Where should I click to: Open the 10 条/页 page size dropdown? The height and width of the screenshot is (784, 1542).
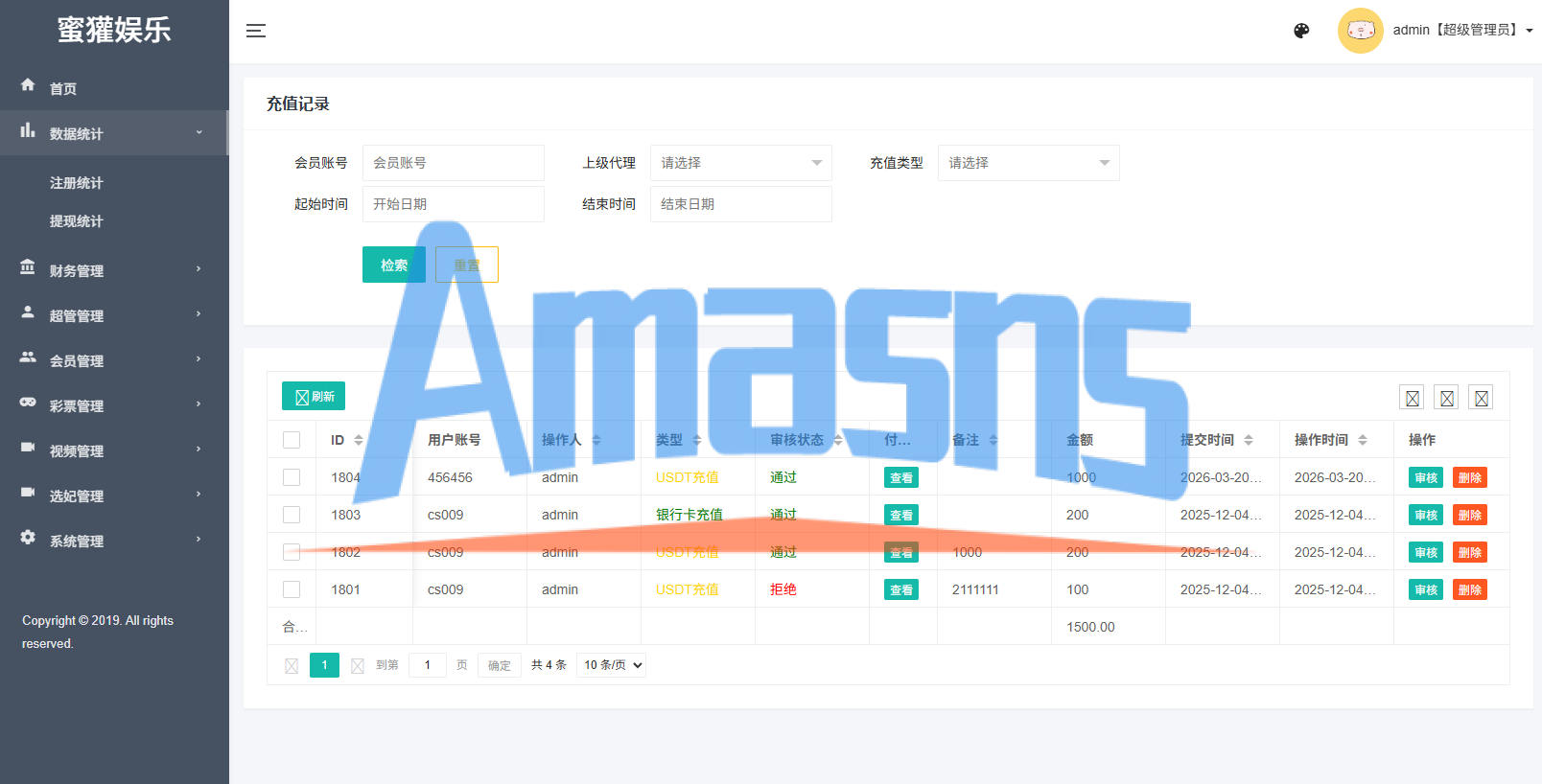point(611,665)
